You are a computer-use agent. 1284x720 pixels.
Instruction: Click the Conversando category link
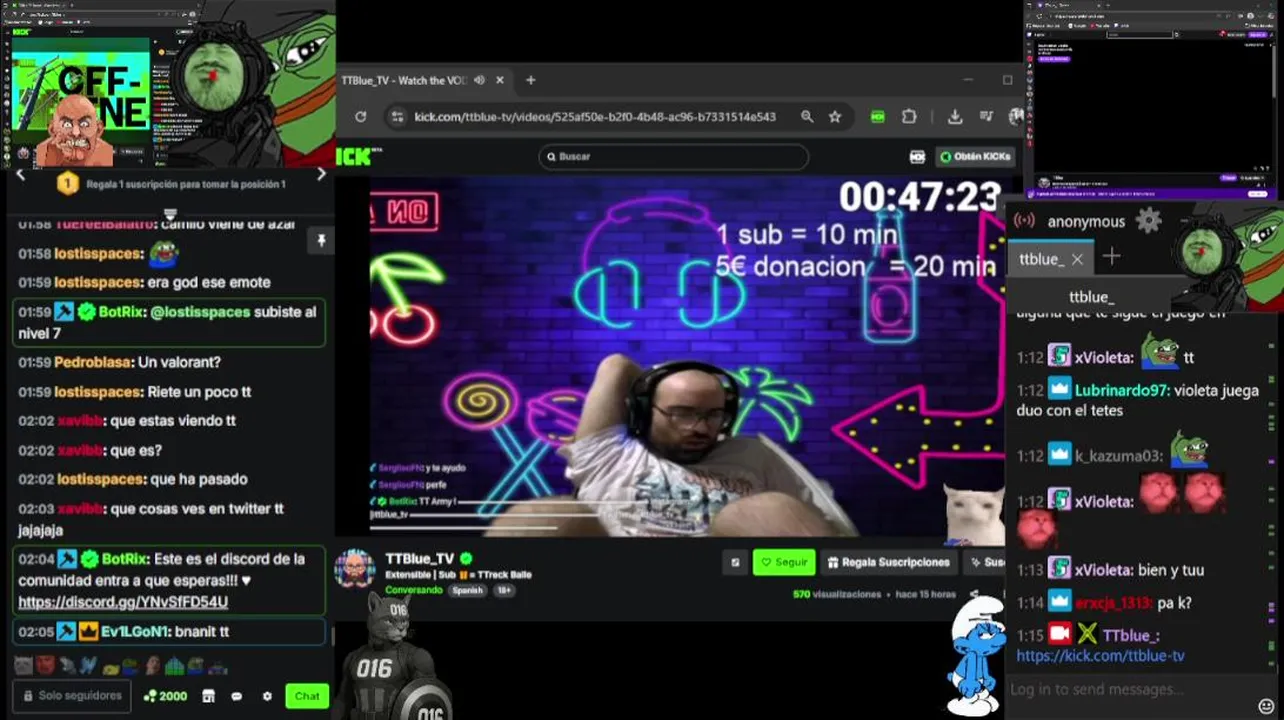coord(414,590)
